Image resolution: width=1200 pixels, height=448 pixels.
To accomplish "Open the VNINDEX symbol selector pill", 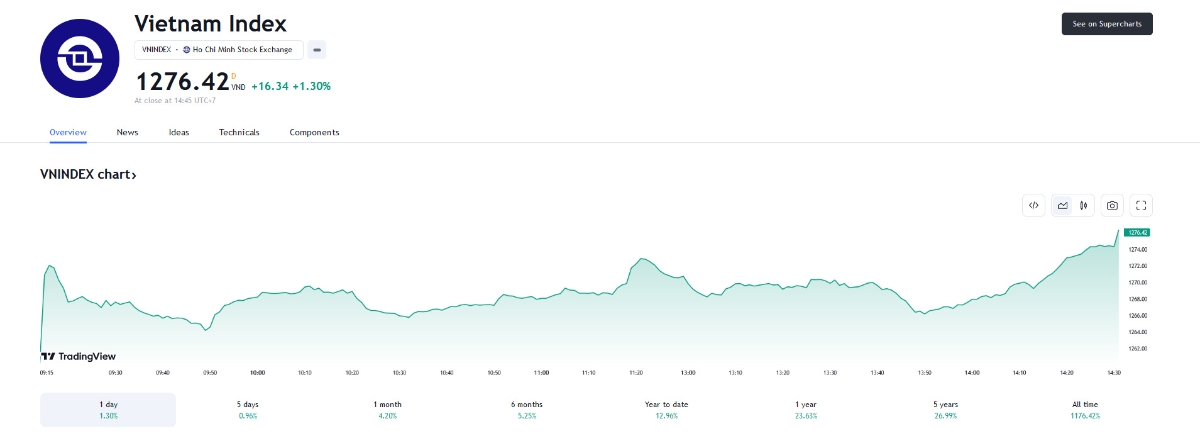I will coord(219,49).
